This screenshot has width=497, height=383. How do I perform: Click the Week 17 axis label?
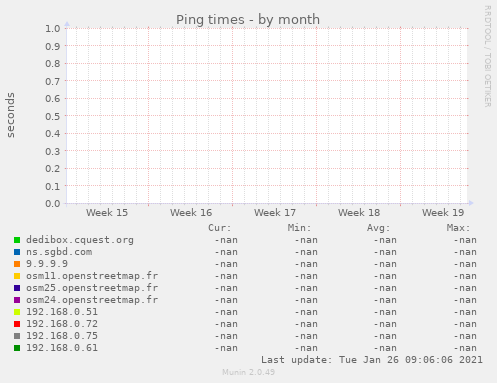[275, 213]
